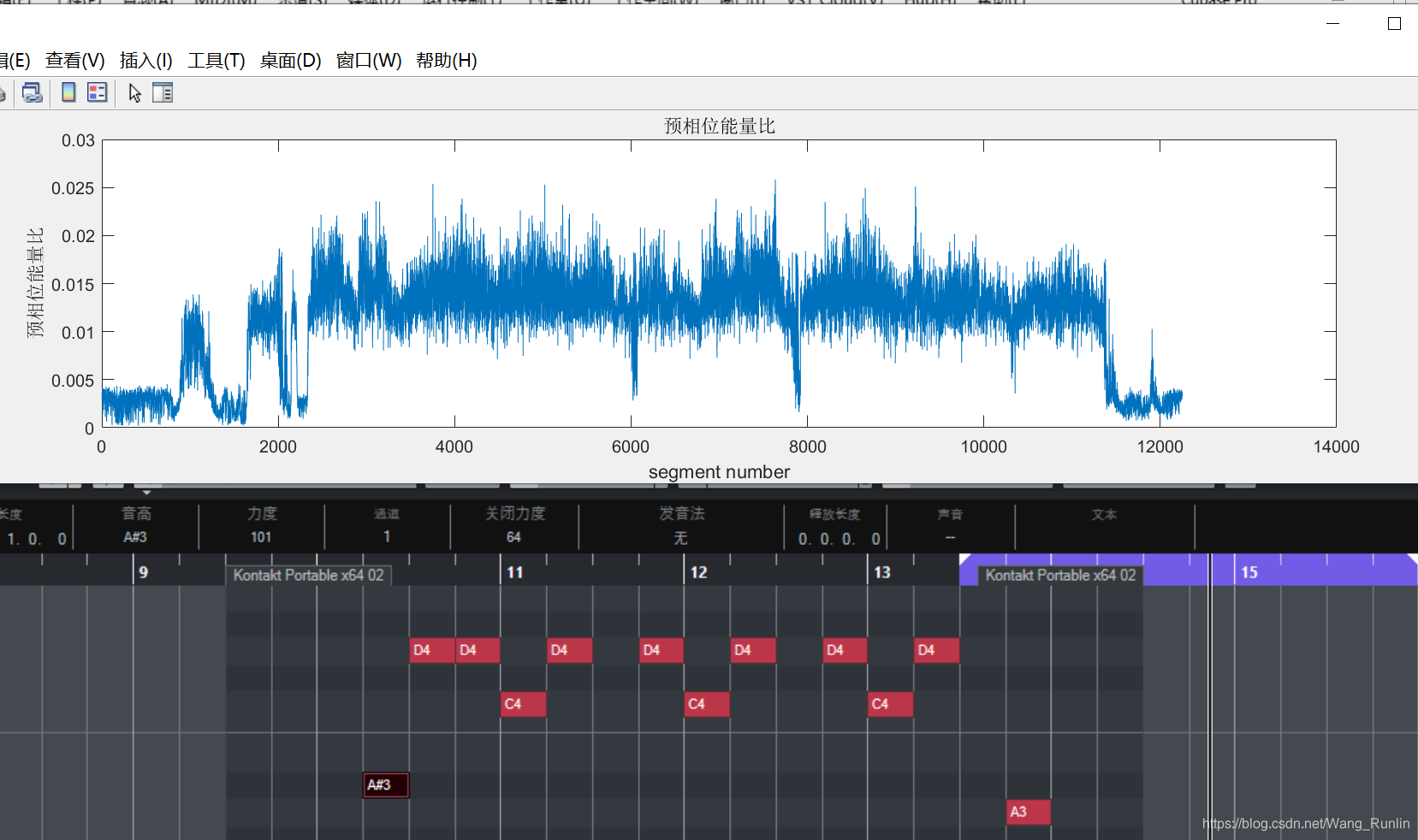Select the last D4 note after bar 13
The image size is (1418, 840).
(x=937, y=650)
